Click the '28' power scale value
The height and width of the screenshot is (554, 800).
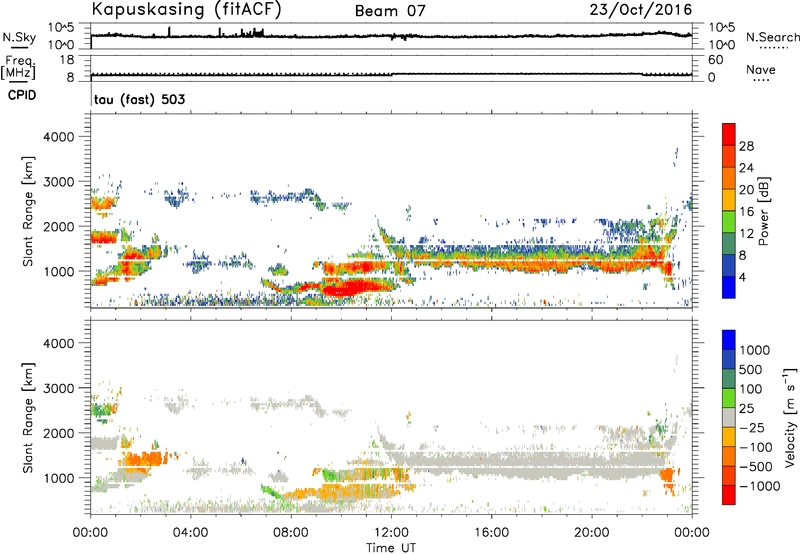tap(746, 146)
